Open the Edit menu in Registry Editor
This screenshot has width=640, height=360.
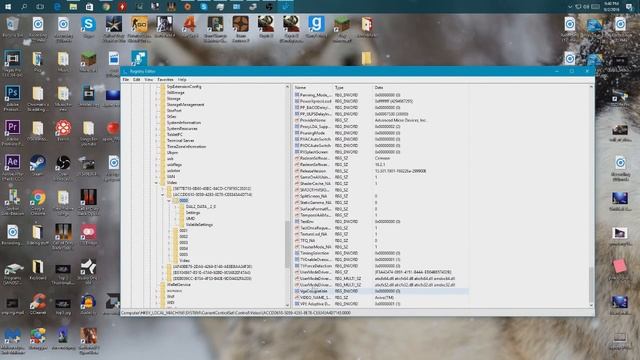[136, 79]
